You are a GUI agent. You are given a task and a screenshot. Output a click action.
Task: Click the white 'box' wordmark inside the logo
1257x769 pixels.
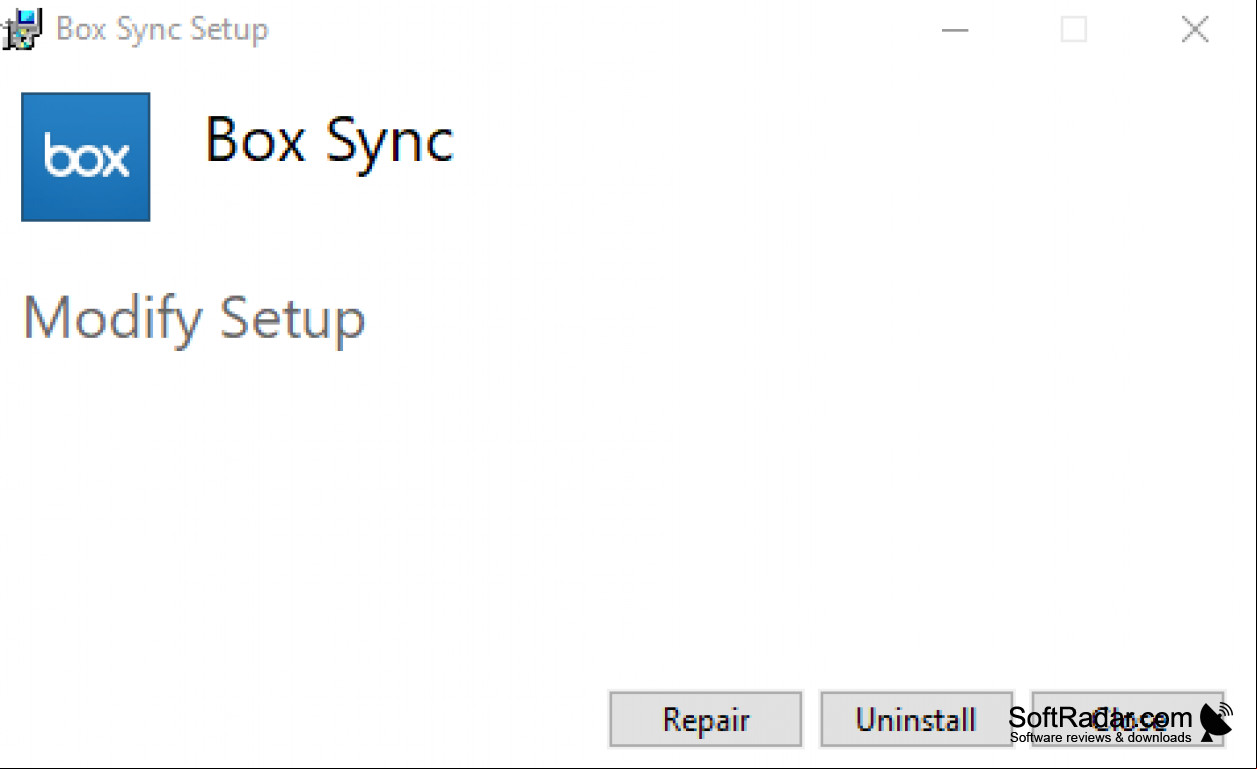[87, 158]
